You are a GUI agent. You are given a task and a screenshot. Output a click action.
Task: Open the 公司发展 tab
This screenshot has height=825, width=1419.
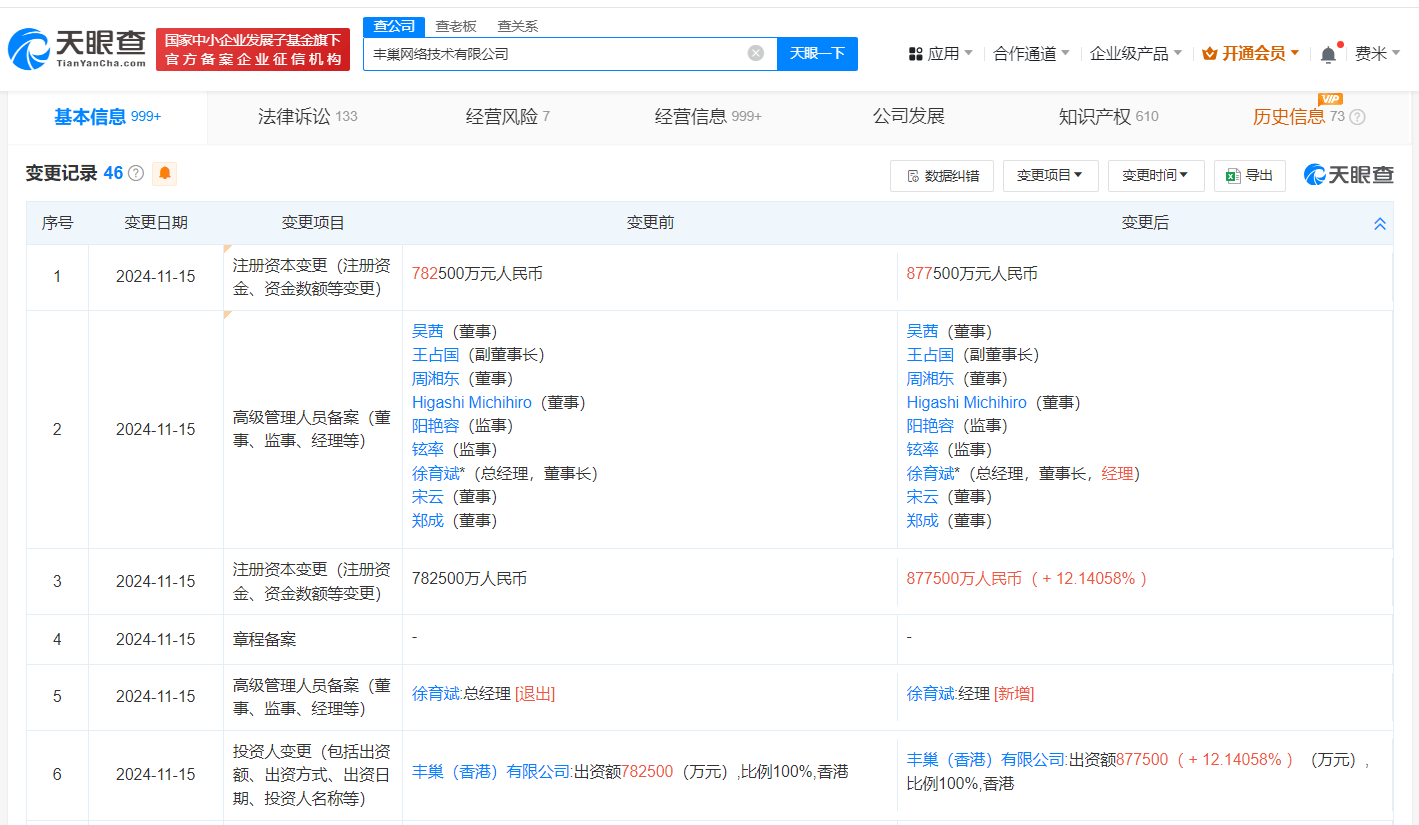[909, 117]
